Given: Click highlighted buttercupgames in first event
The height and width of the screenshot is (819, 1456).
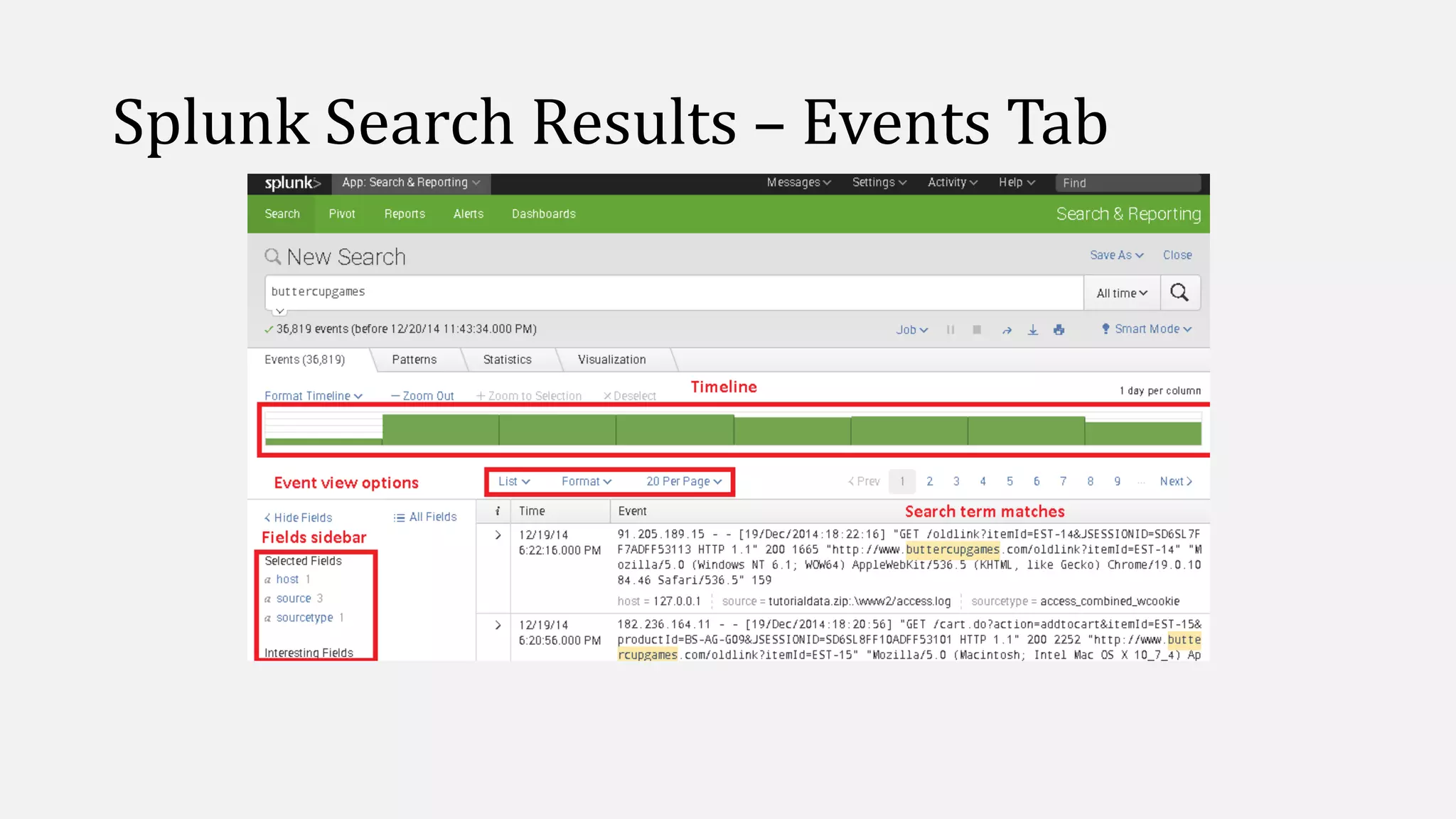Looking at the screenshot, I should (953, 550).
